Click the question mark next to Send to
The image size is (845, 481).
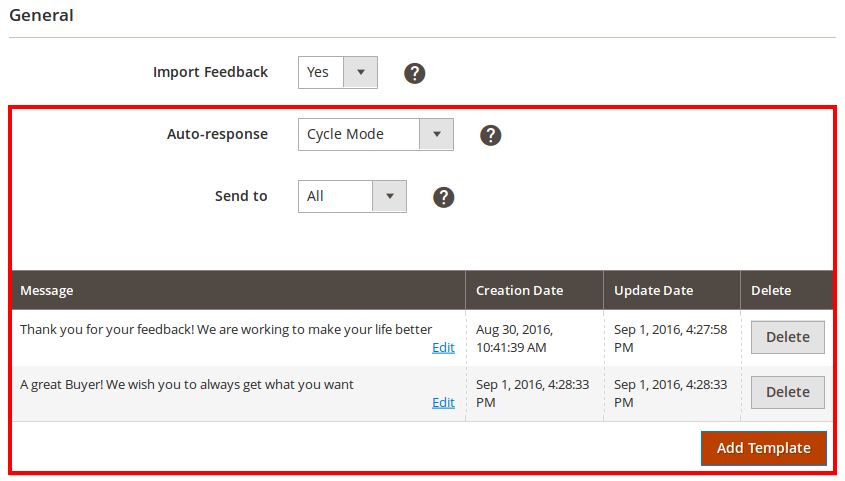[444, 197]
